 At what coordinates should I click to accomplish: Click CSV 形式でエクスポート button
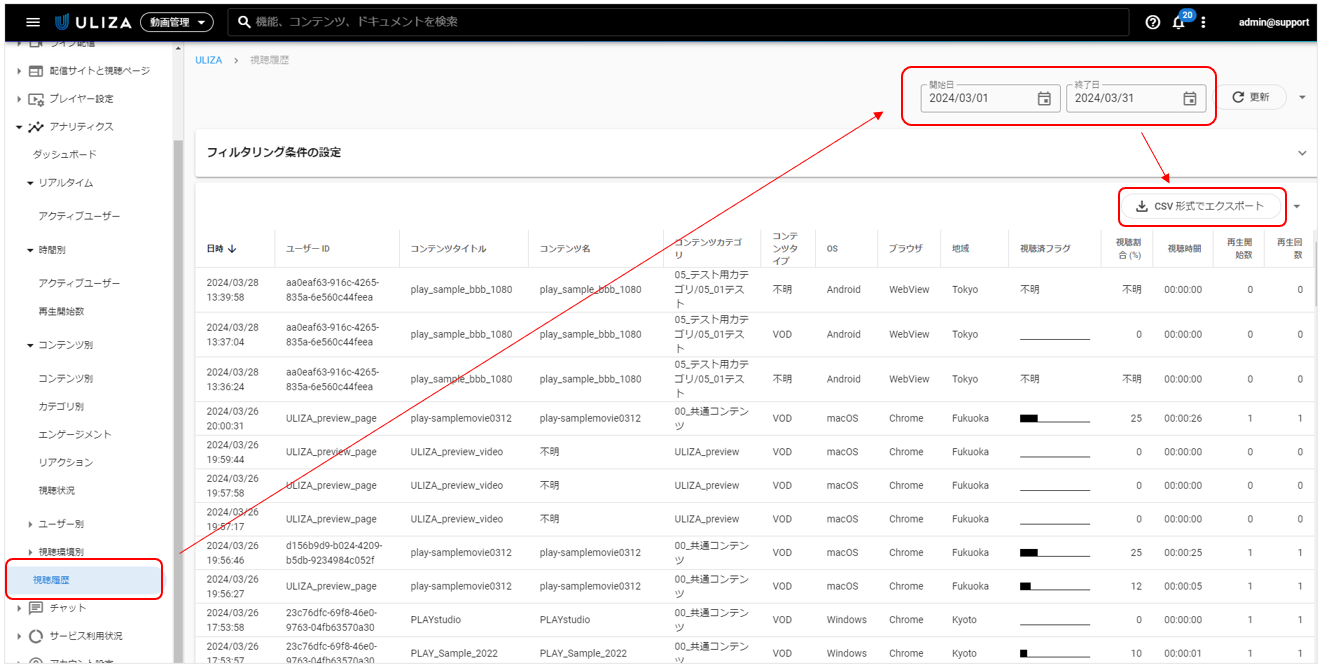click(1202, 206)
